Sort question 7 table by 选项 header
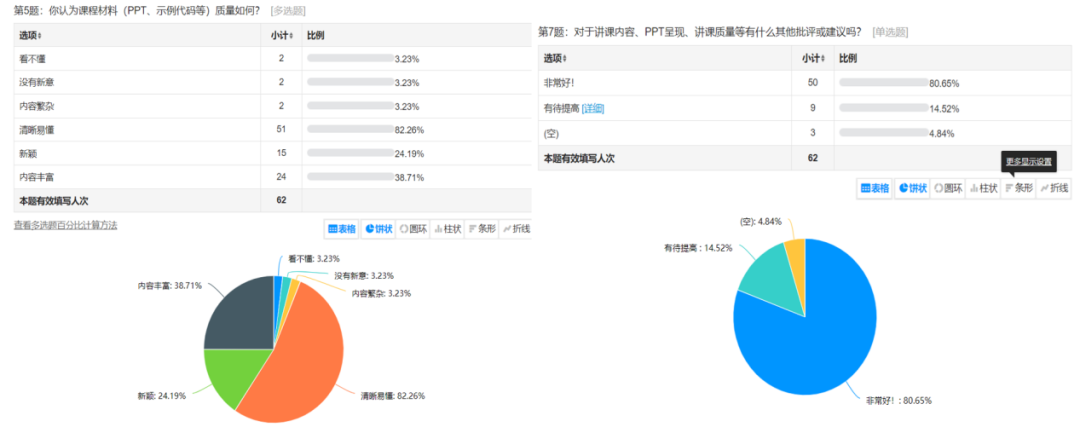The height and width of the screenshot is (433, 1080). pos(556,59)
